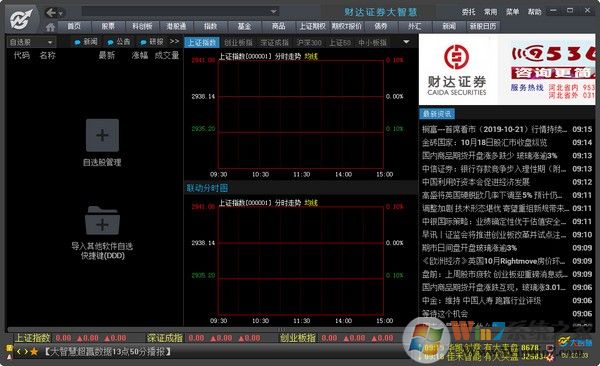Open the 基金 toolbar tab
This screenshot has width=600, height=366.
pos(244,26)
